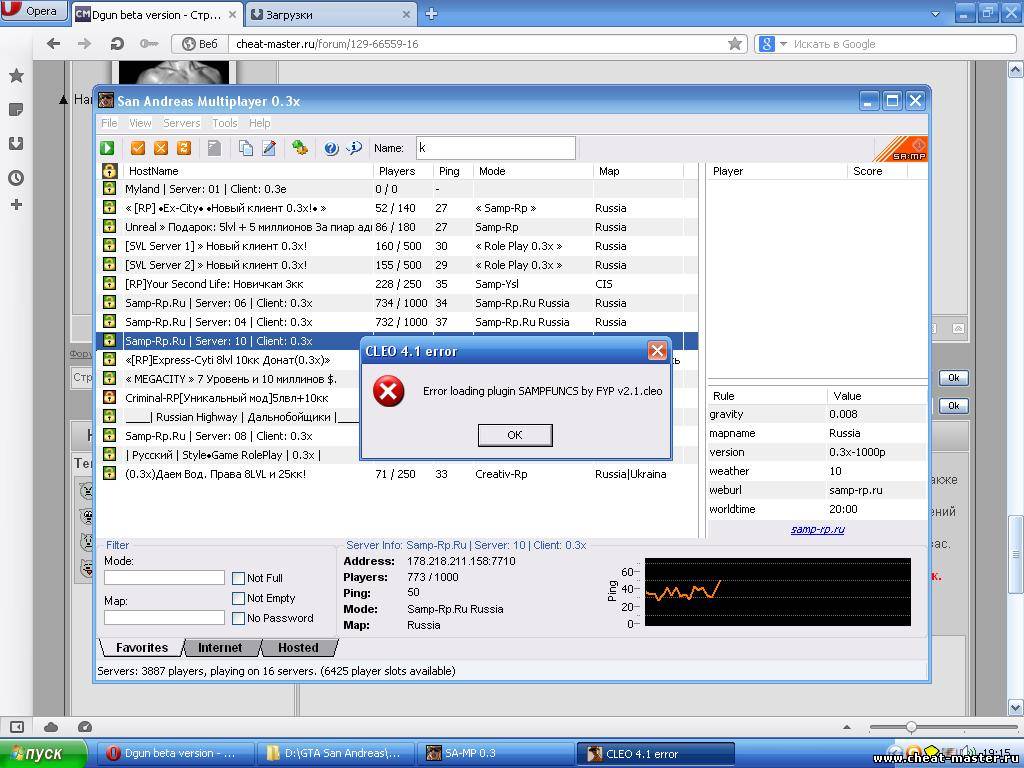Switch to the Favorites tab

(142, 647)
